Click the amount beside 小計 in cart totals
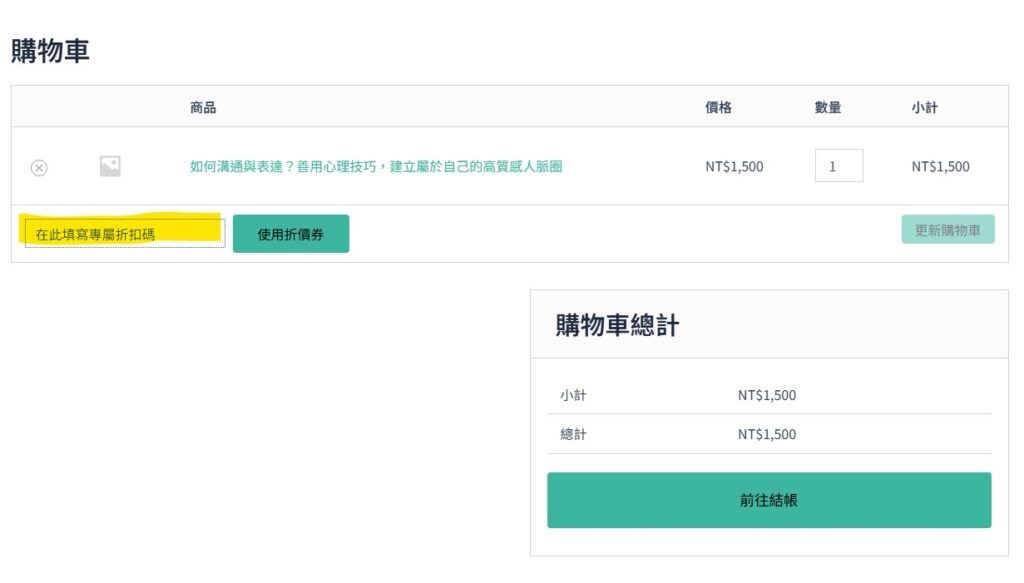This screenshot has width=1024, height=583. [x=767, y=395]
